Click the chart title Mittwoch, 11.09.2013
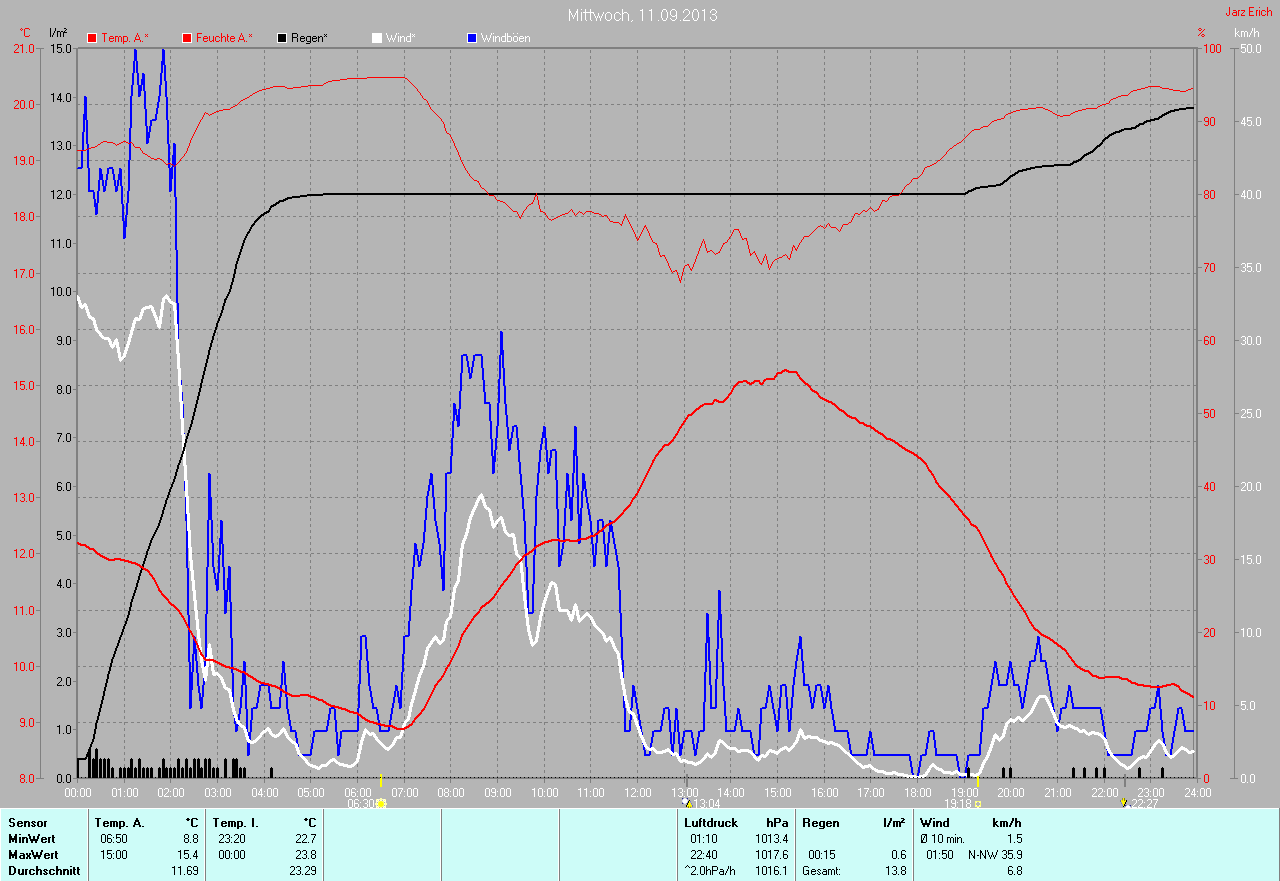The height and width of the screenshot is (881, 1280). click(x=642, y=15)
